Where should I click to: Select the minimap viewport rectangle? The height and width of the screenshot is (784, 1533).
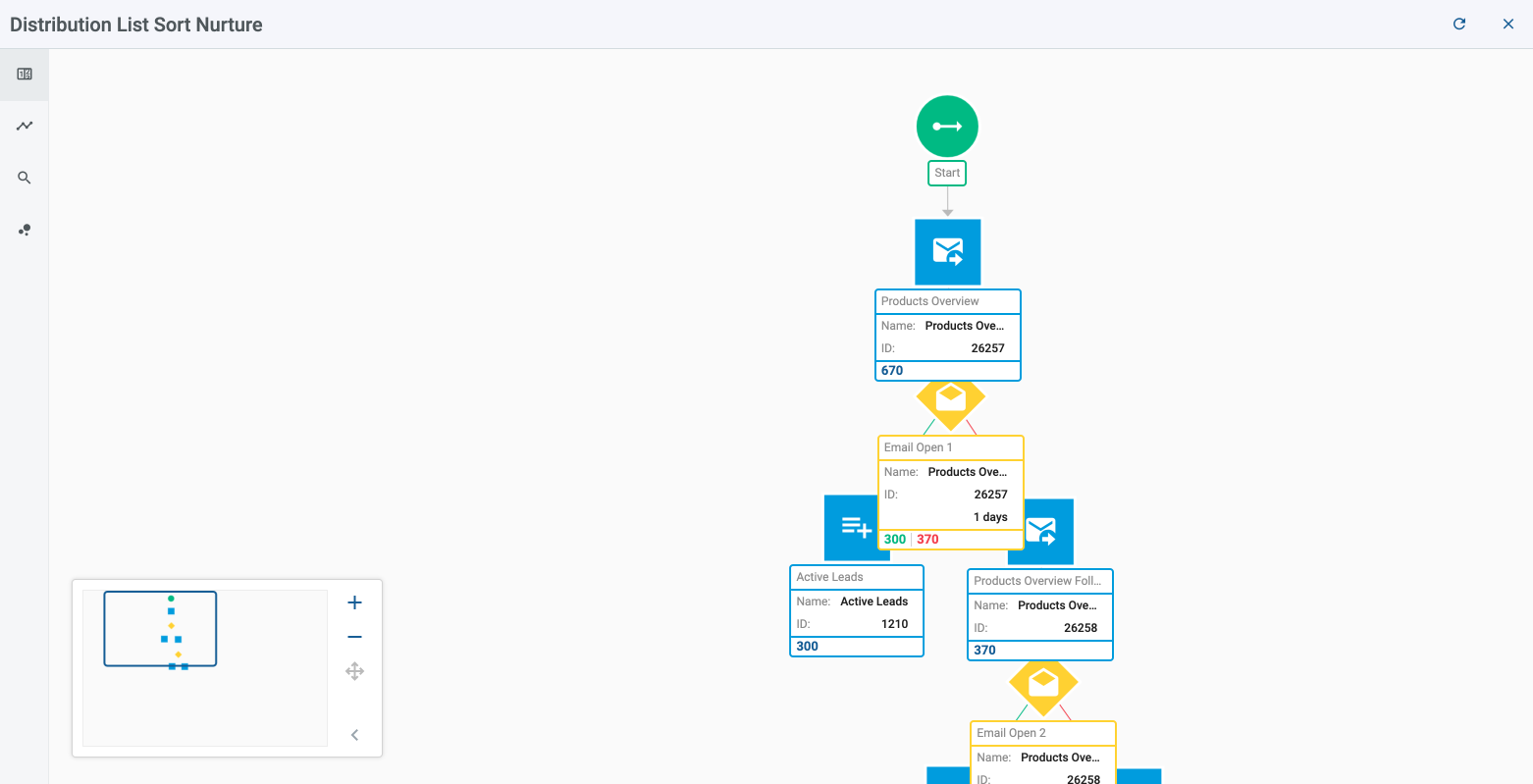pyautogui.click(x=159, y=628)
